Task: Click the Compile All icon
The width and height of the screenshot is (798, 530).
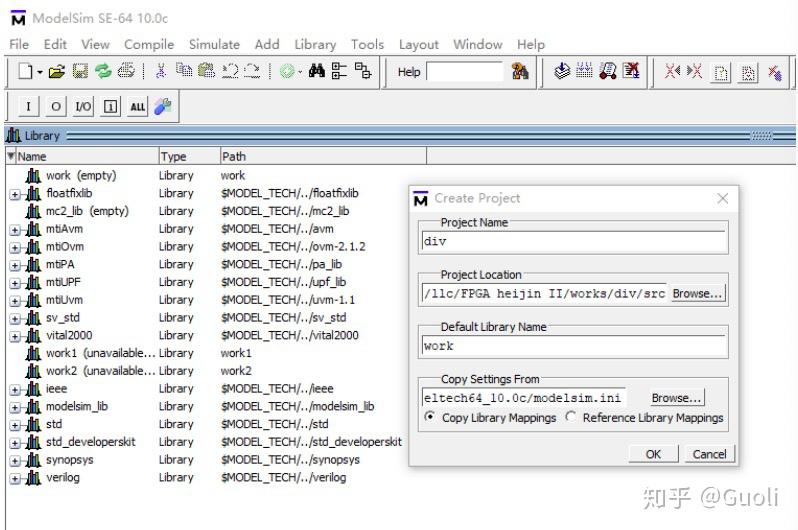Action: point(584,71)
